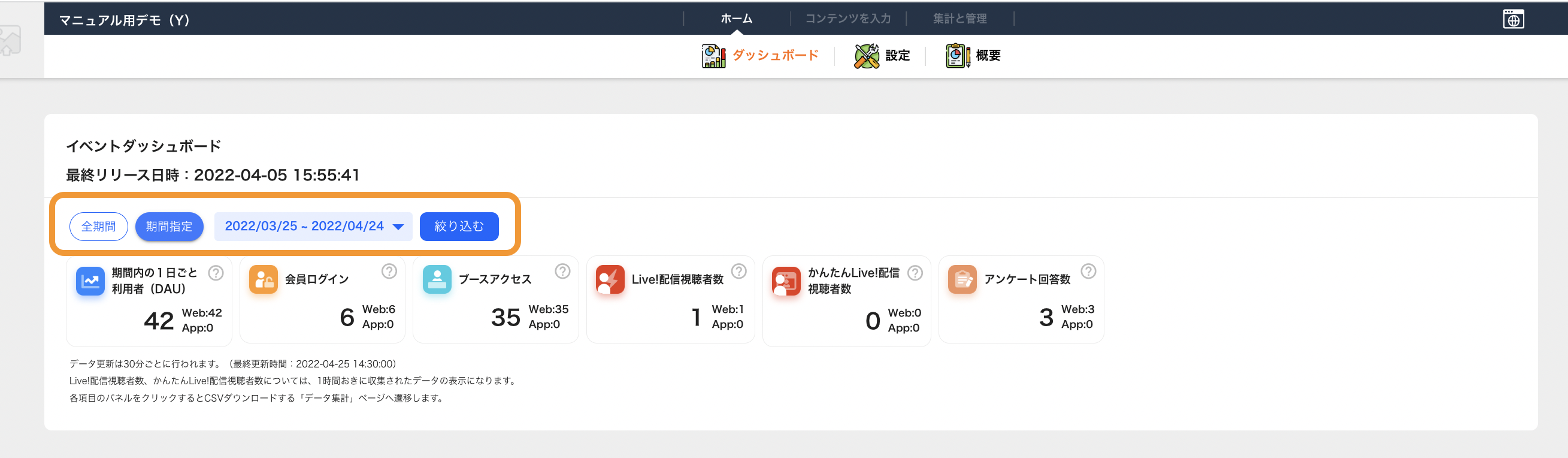Switch to the 集計と管理 tab
The width and height of the screenshot is (1568, 458).
pyautogui.click(x=960, y=19)
